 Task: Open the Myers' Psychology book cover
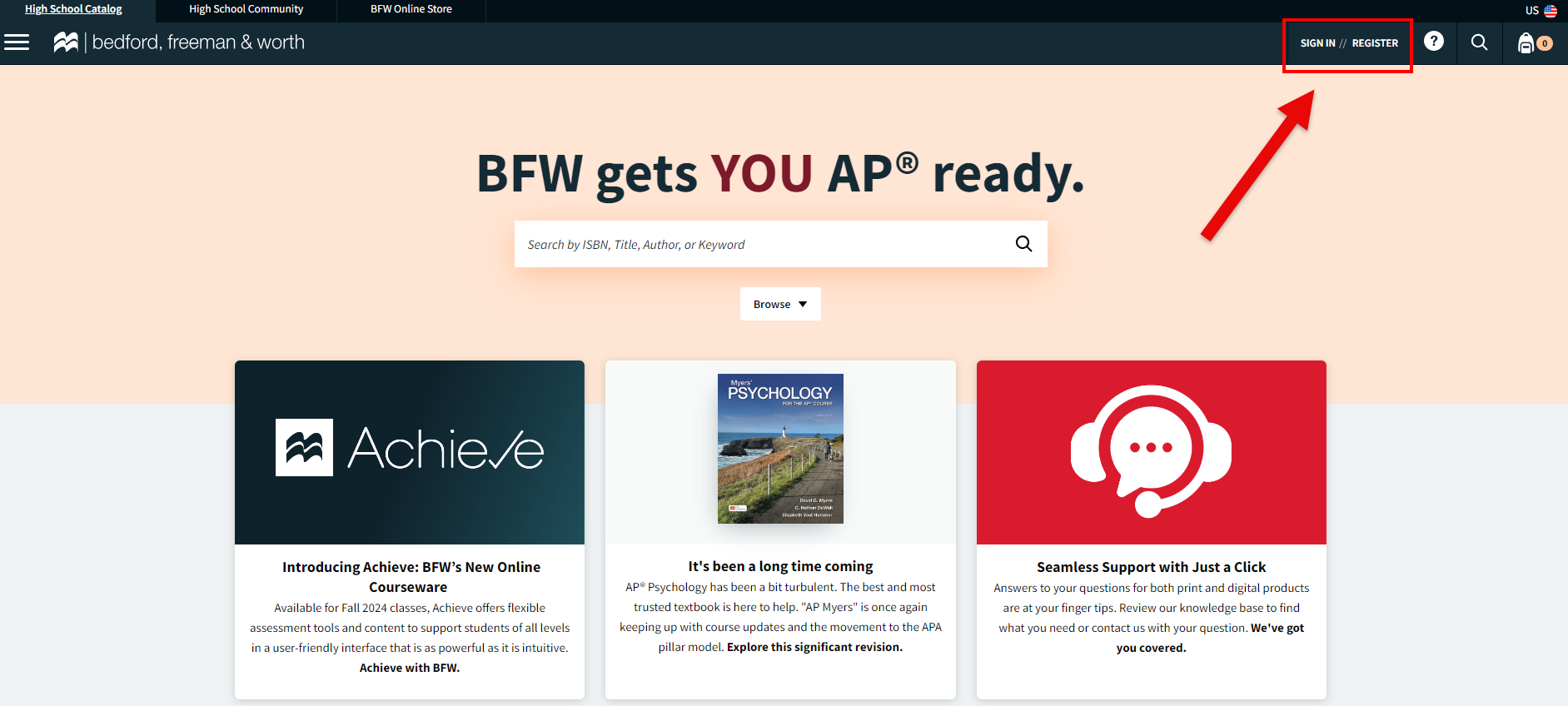[x=780, y=449]
